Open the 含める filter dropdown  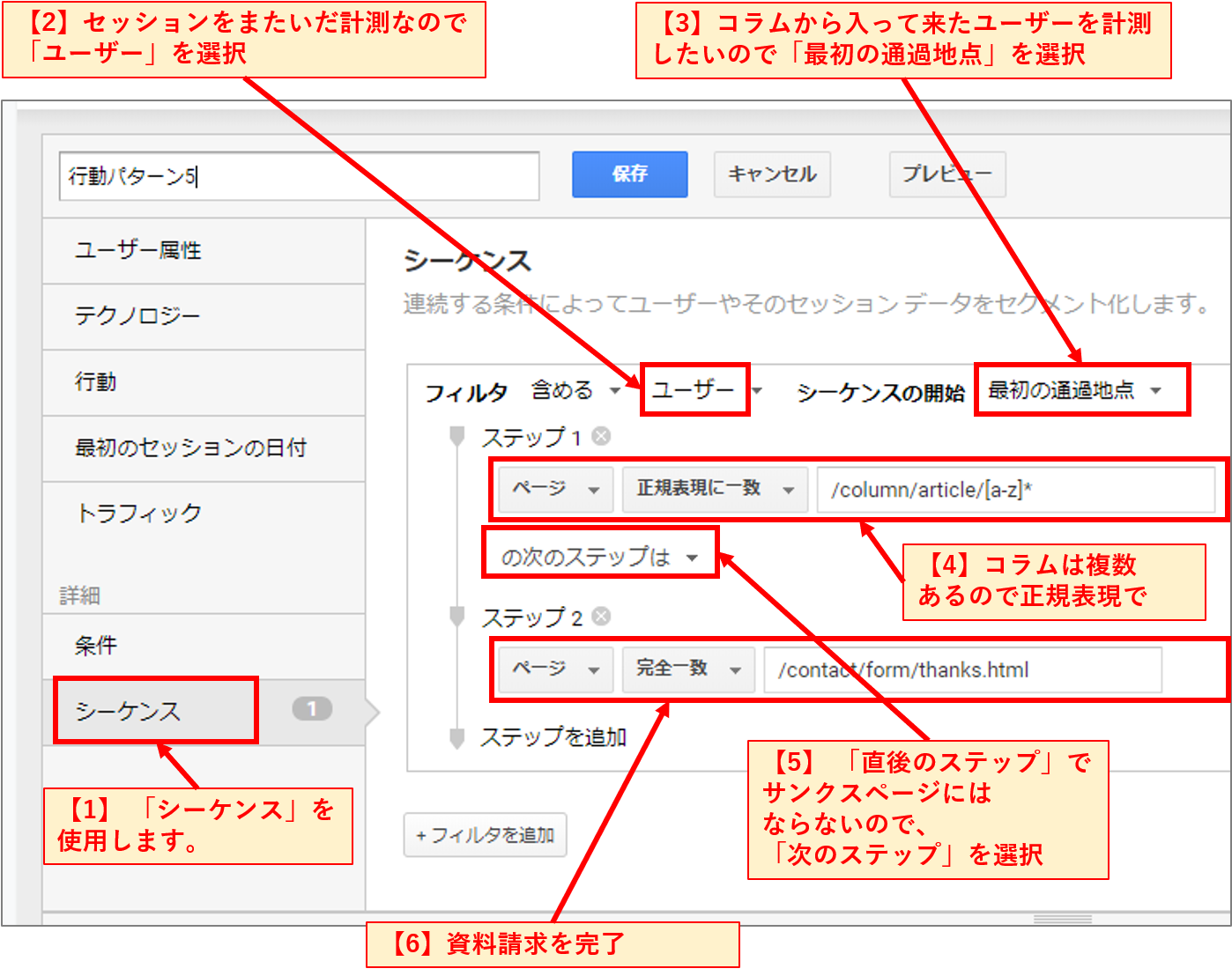[575, 390]
